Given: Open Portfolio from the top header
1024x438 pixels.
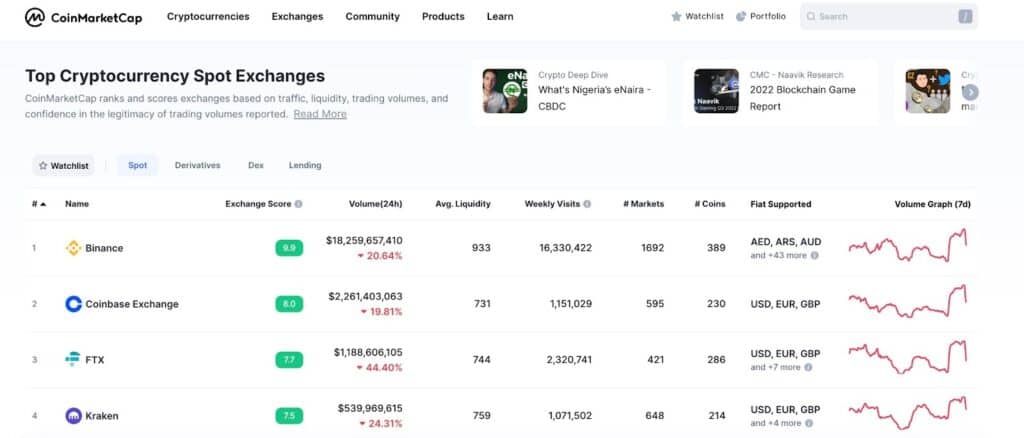Looking at the screenshot, I should 761,17.
